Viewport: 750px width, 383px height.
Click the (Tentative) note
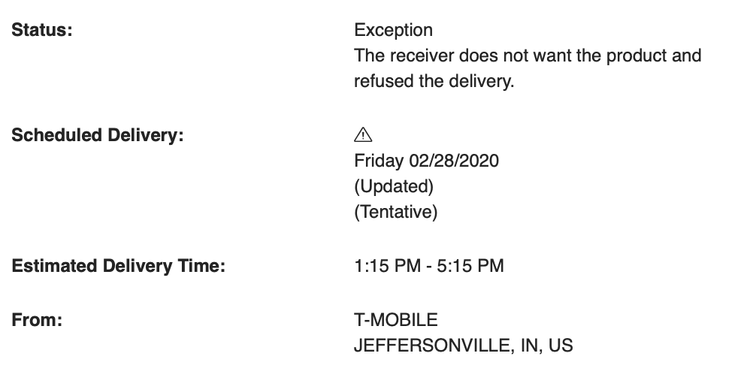396,212
